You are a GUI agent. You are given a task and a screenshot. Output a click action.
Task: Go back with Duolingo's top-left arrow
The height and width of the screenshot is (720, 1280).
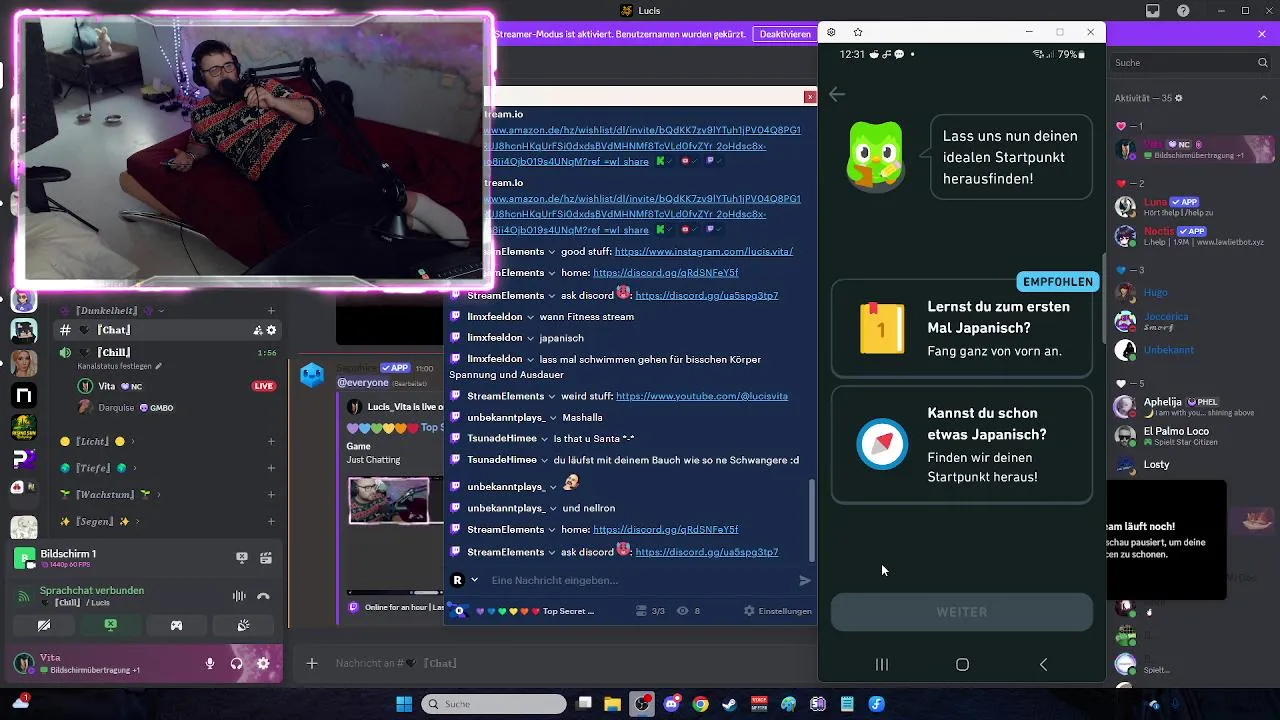tap(837, 94)
